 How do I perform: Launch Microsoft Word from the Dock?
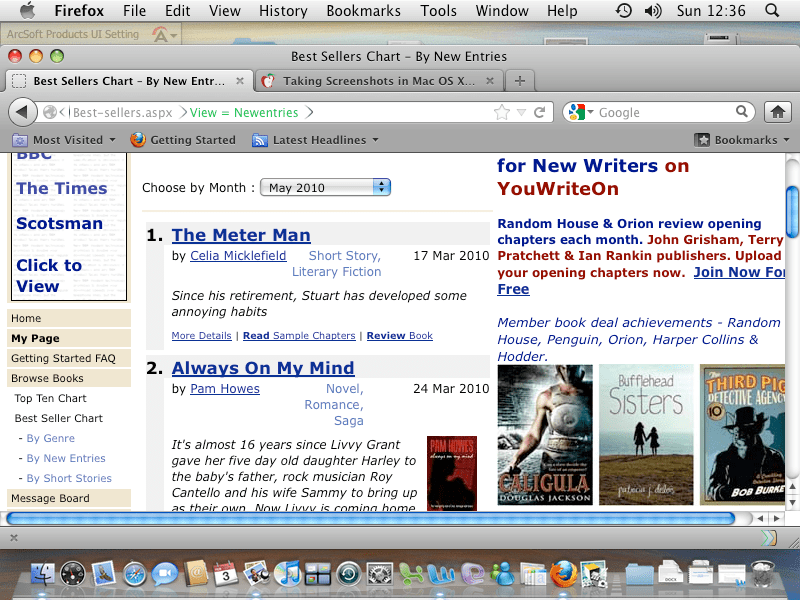click(x=441, y=573)
